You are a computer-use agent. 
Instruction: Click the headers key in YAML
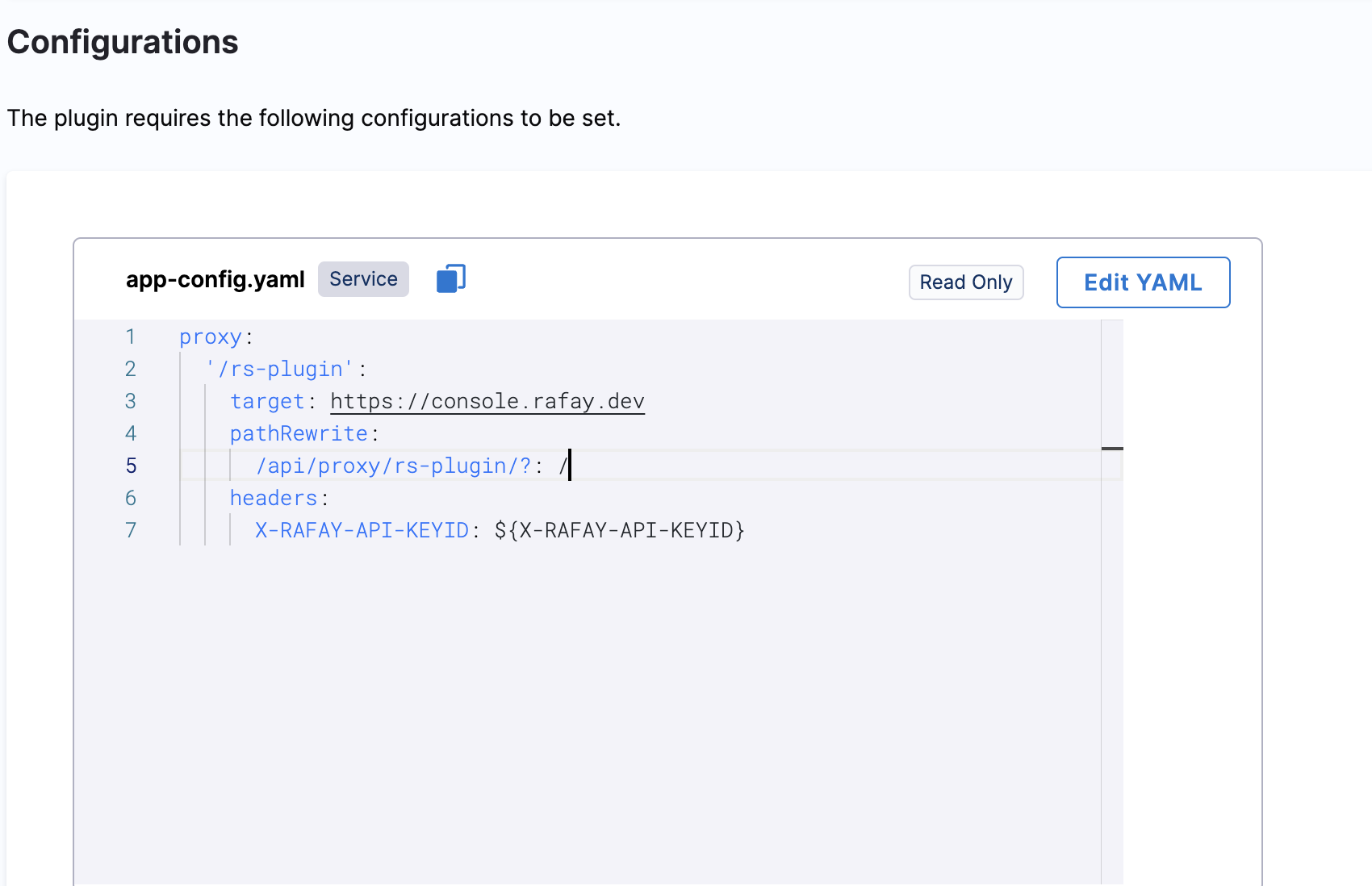tap(274, 498)
